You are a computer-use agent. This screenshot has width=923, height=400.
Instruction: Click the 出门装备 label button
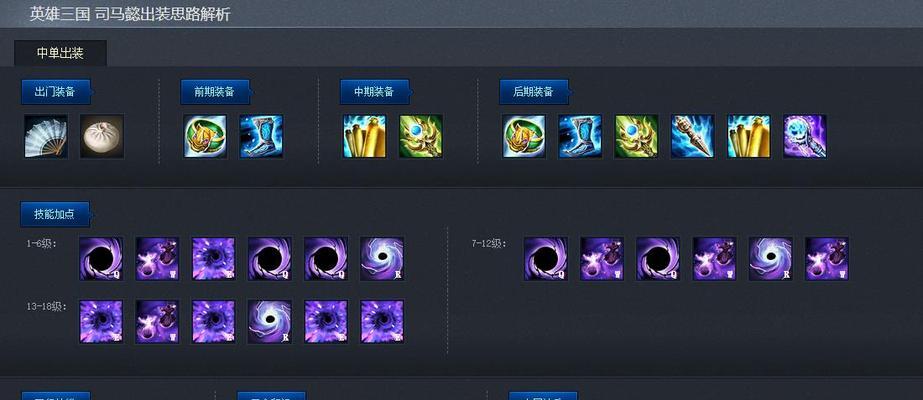pyautogui.click(x=55, y=92)
